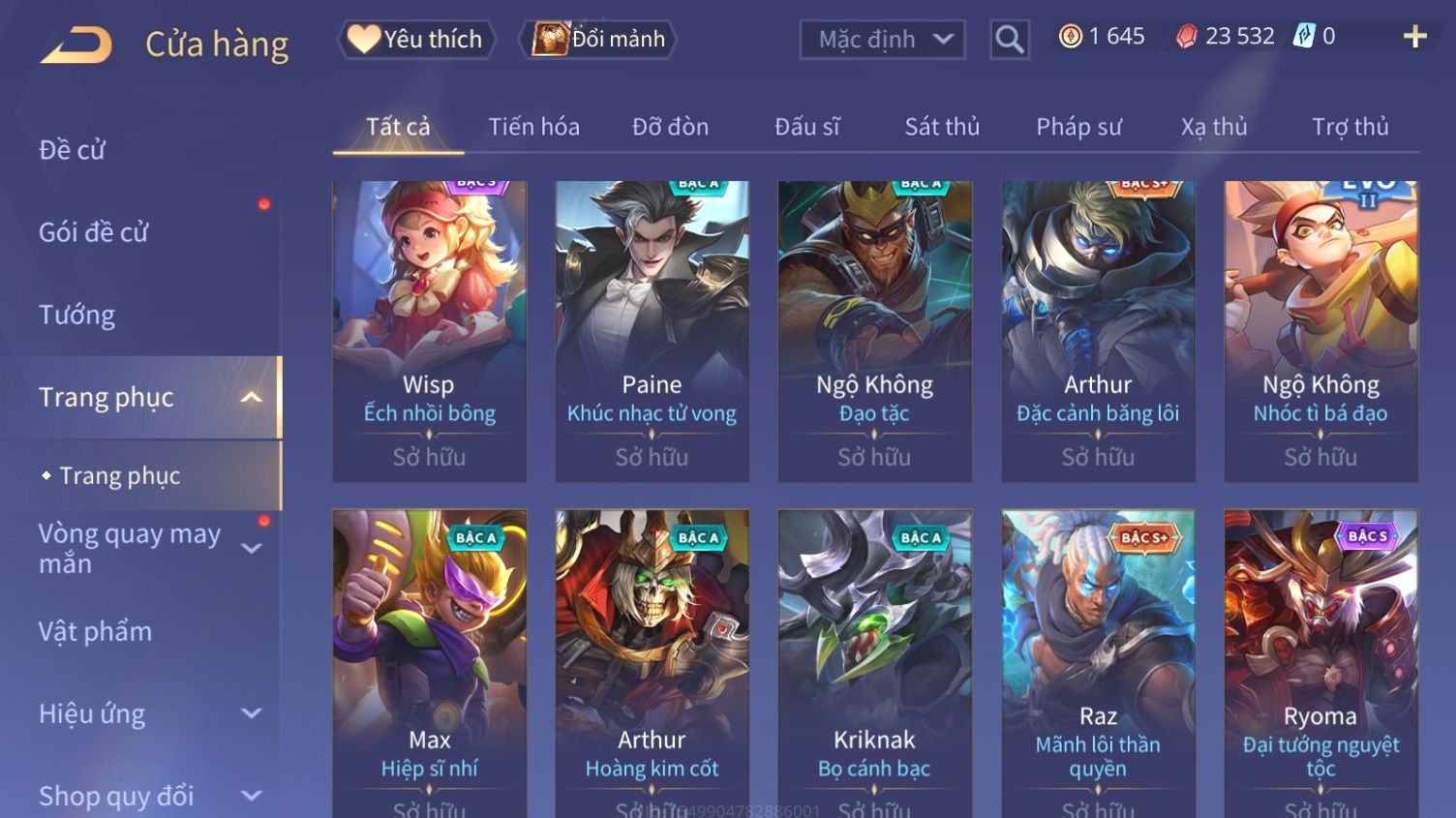1456x818 pixels.
Task: Open Raz Mãnh lôi thần quyền skin card
Action: point(1098,663)
